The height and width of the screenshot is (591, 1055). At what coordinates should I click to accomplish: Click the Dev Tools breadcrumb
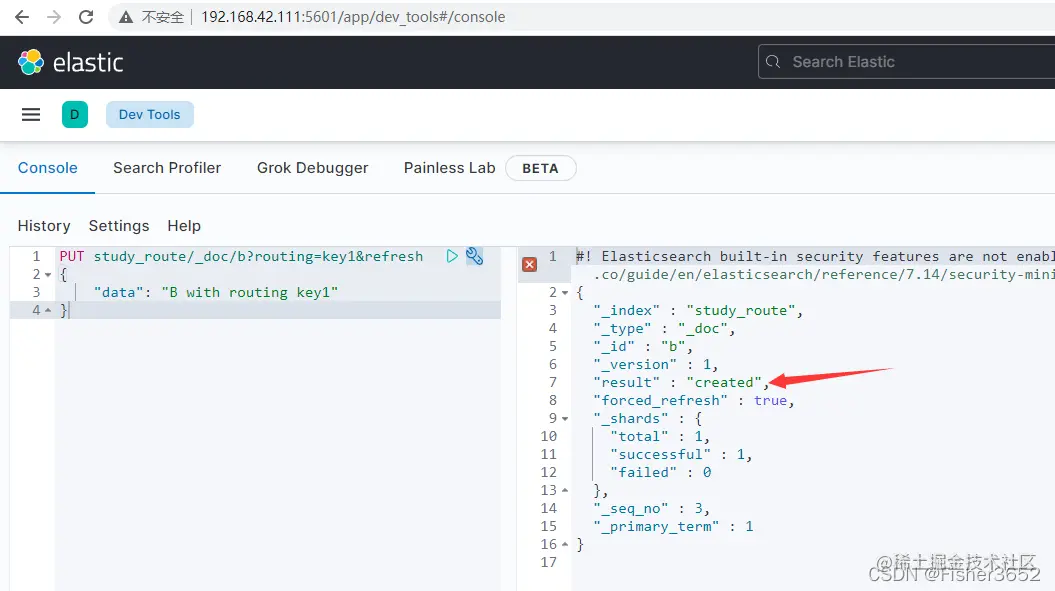click(x=149, y=114)
